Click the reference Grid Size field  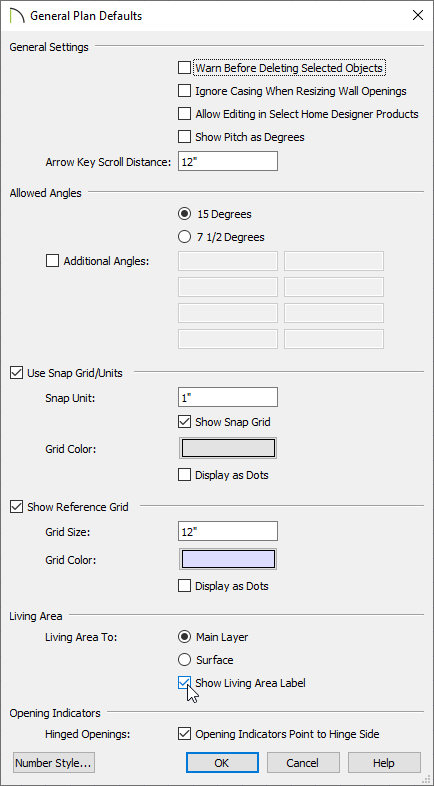tap(228, 531)
